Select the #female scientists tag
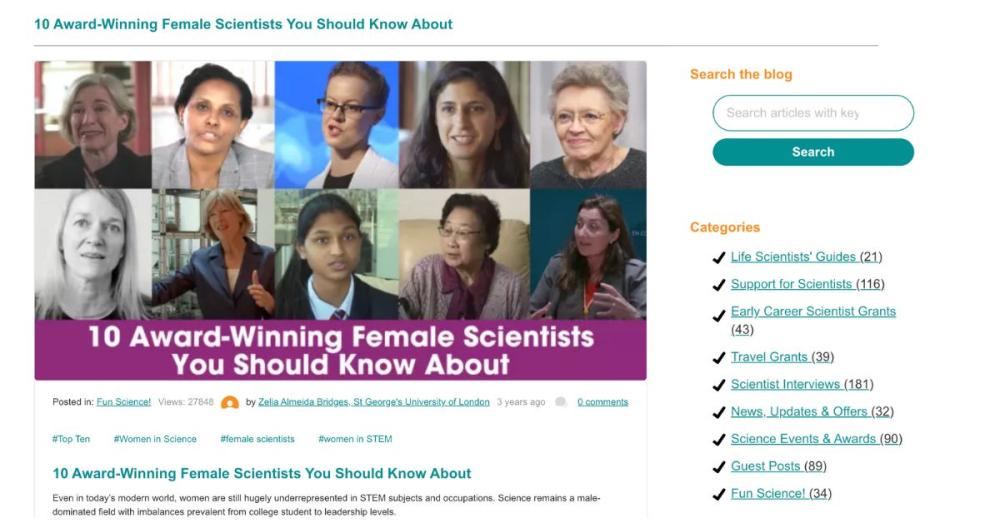 click(257, 439)
